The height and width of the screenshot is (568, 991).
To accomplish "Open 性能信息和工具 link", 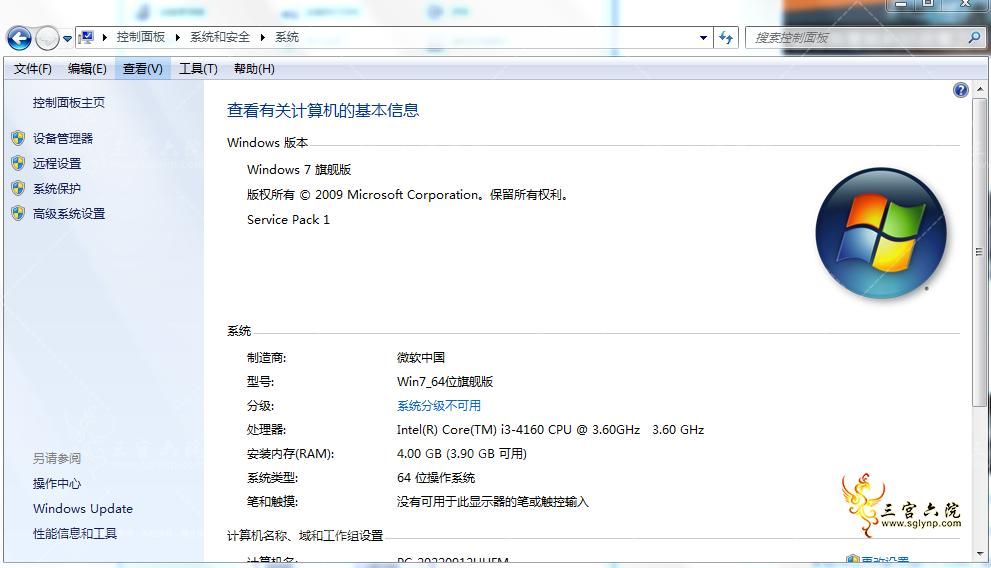I will (x=75, y=533).
